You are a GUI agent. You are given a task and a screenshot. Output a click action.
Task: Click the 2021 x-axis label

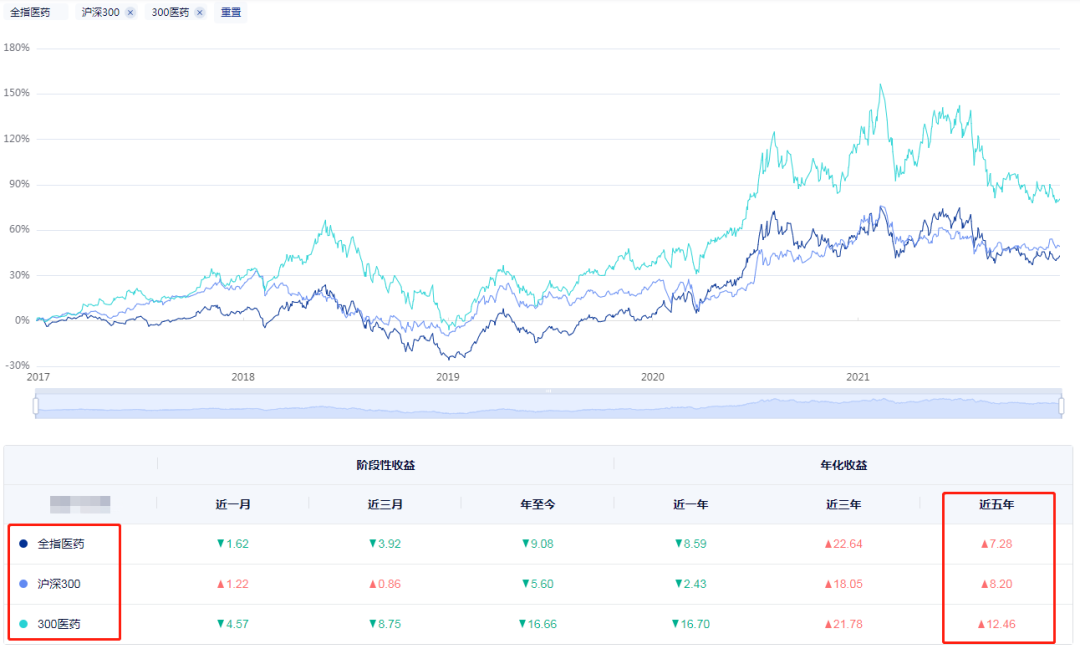click(858, 377)
